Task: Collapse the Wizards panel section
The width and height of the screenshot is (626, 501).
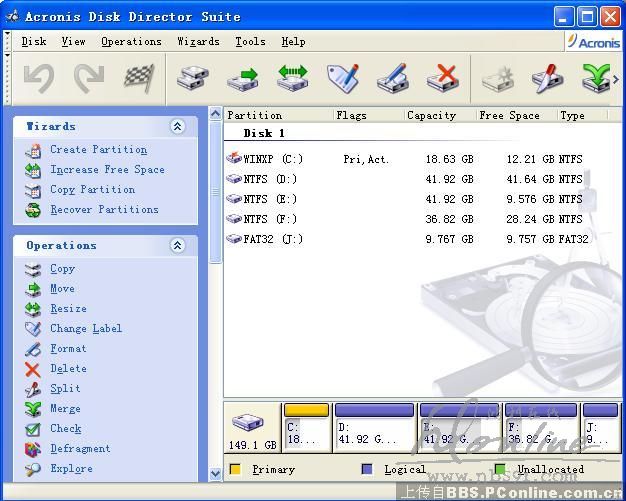Action: pyautogui.click(x=178, y=127)
